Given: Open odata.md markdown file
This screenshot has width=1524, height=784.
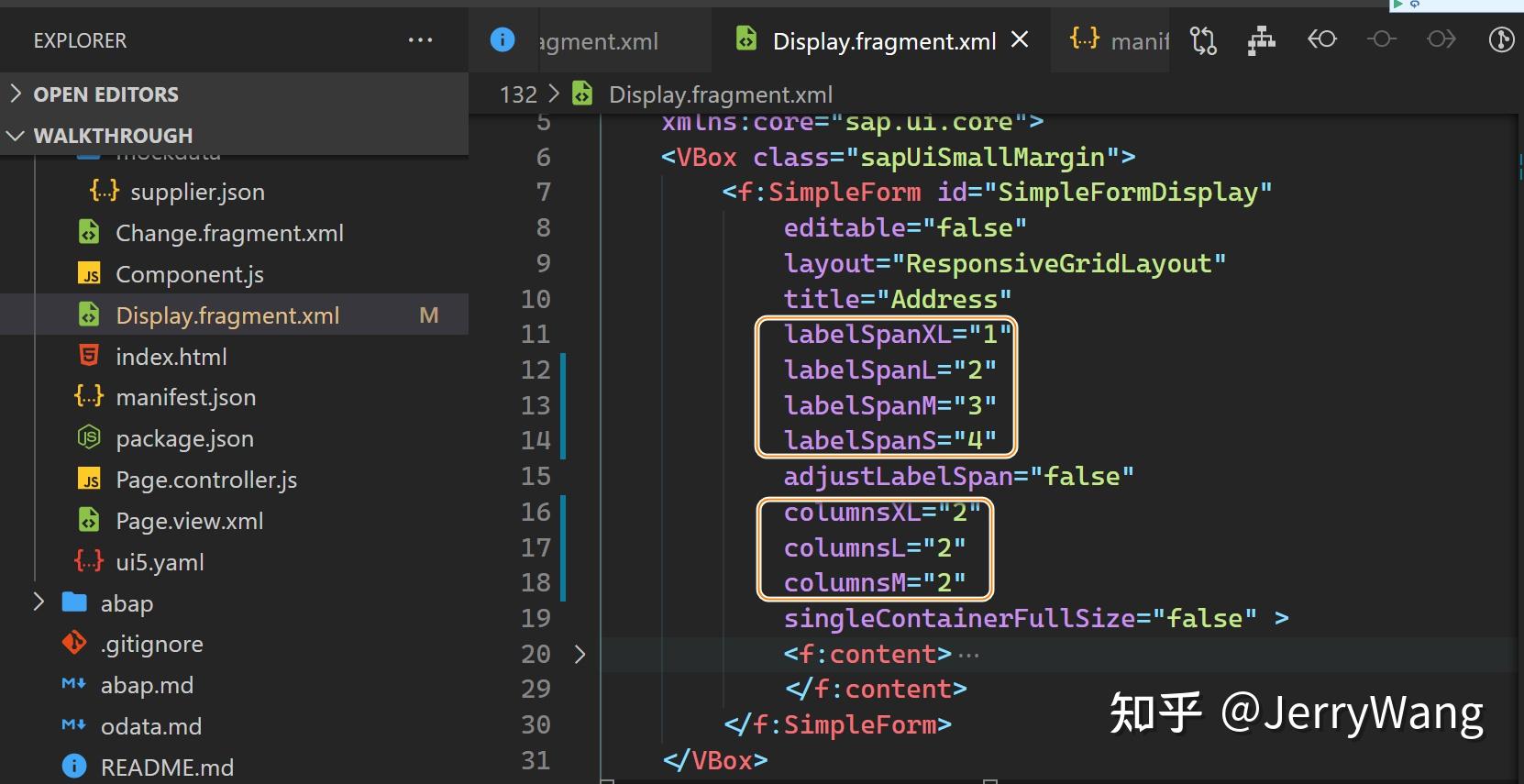Looking at the screenshot, I should point(150,726).
